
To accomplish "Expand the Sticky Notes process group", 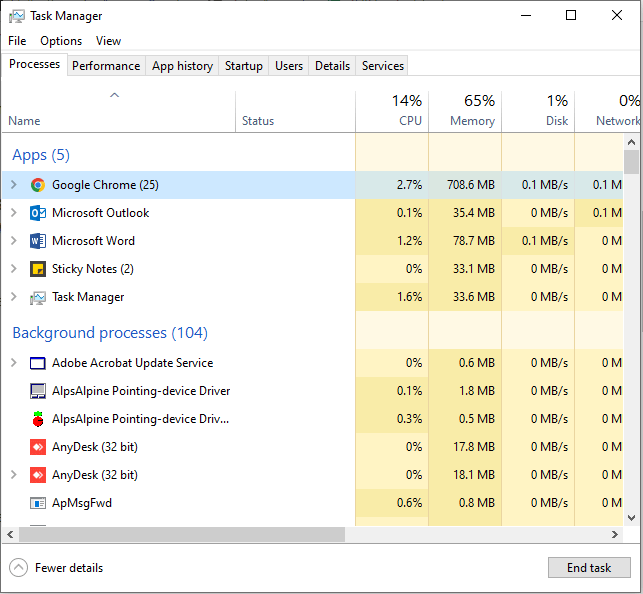I will tap(14, 269).
